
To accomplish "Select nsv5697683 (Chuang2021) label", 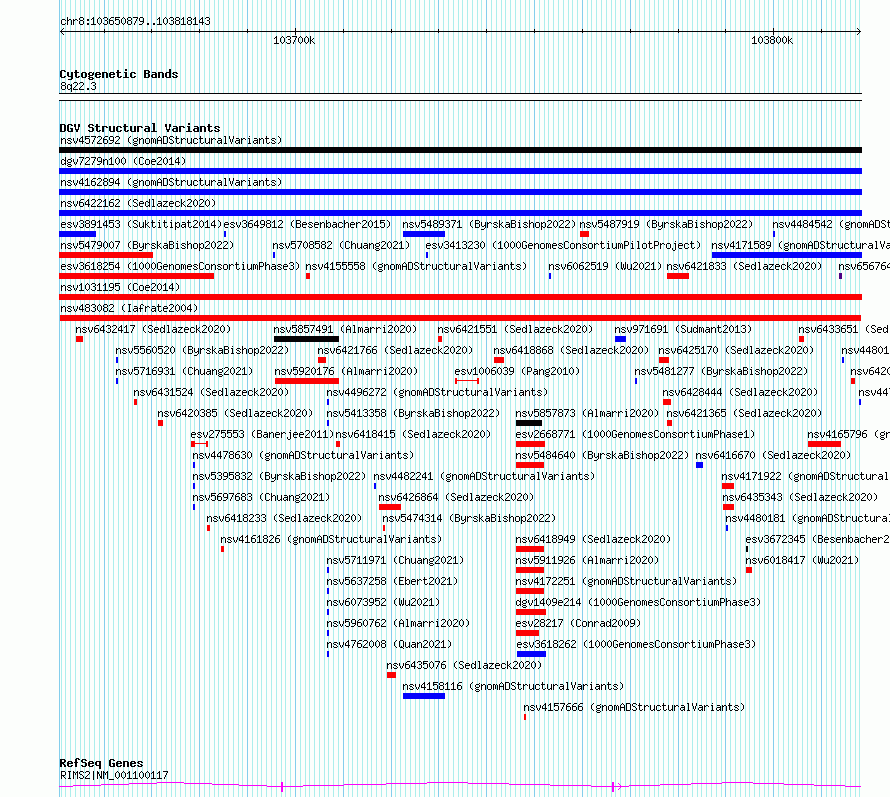I will [x=261, y=497].
